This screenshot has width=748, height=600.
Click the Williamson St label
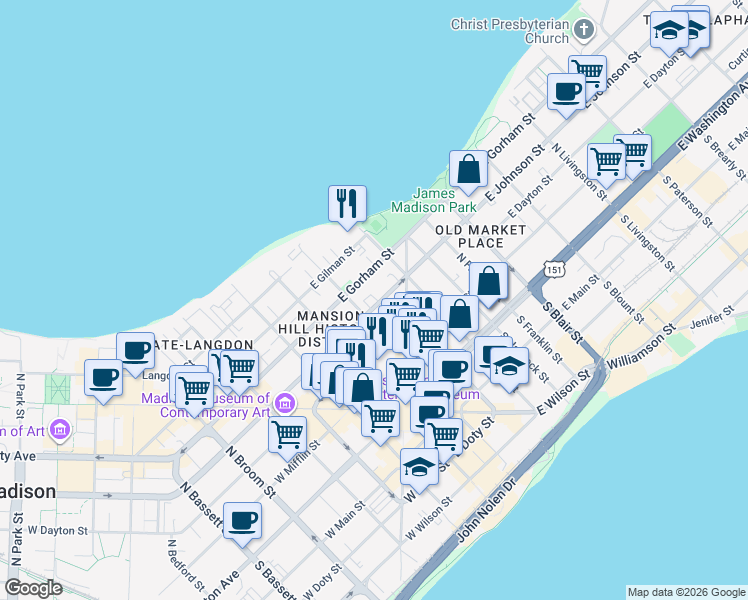click(641, 346)
